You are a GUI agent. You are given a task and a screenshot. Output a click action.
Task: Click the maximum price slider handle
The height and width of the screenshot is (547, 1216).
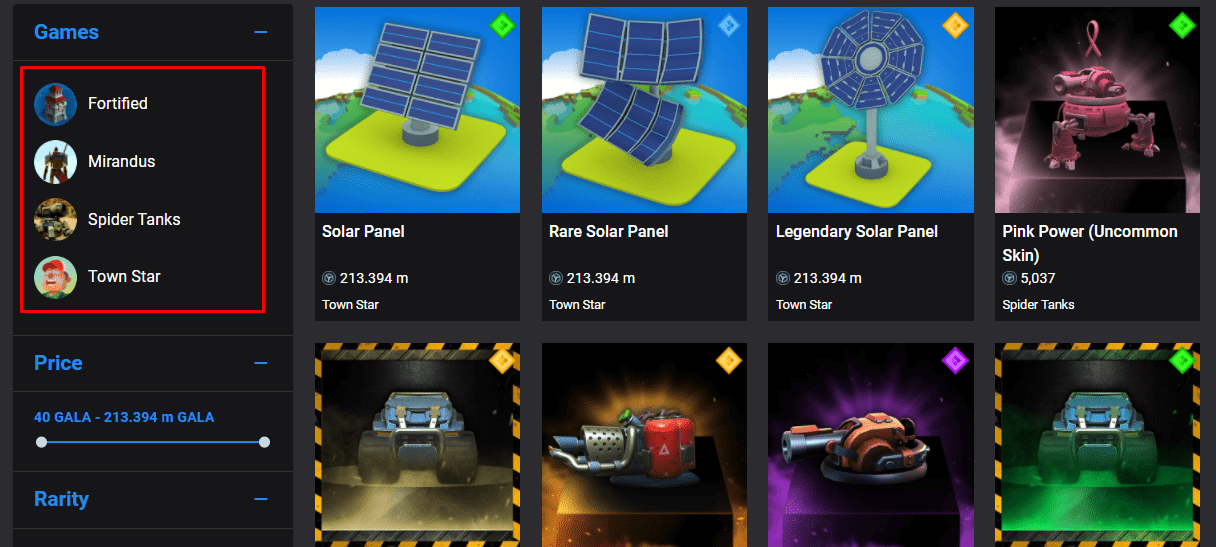tap(264, 441)
